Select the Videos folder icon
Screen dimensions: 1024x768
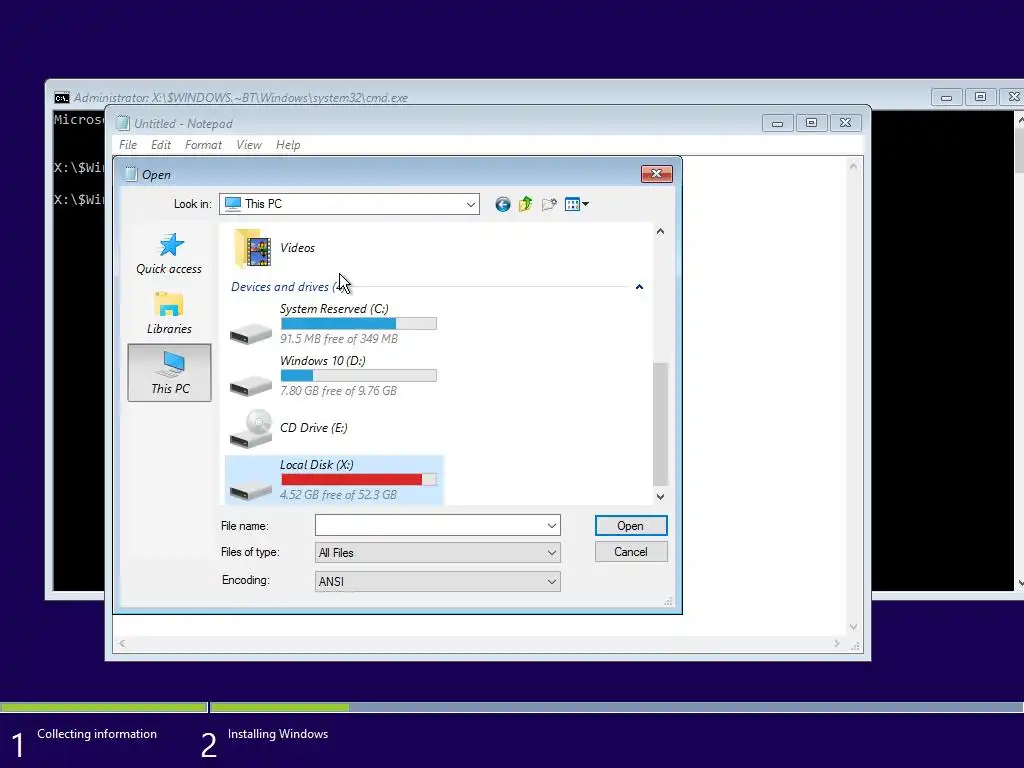[x=252, y=248]
